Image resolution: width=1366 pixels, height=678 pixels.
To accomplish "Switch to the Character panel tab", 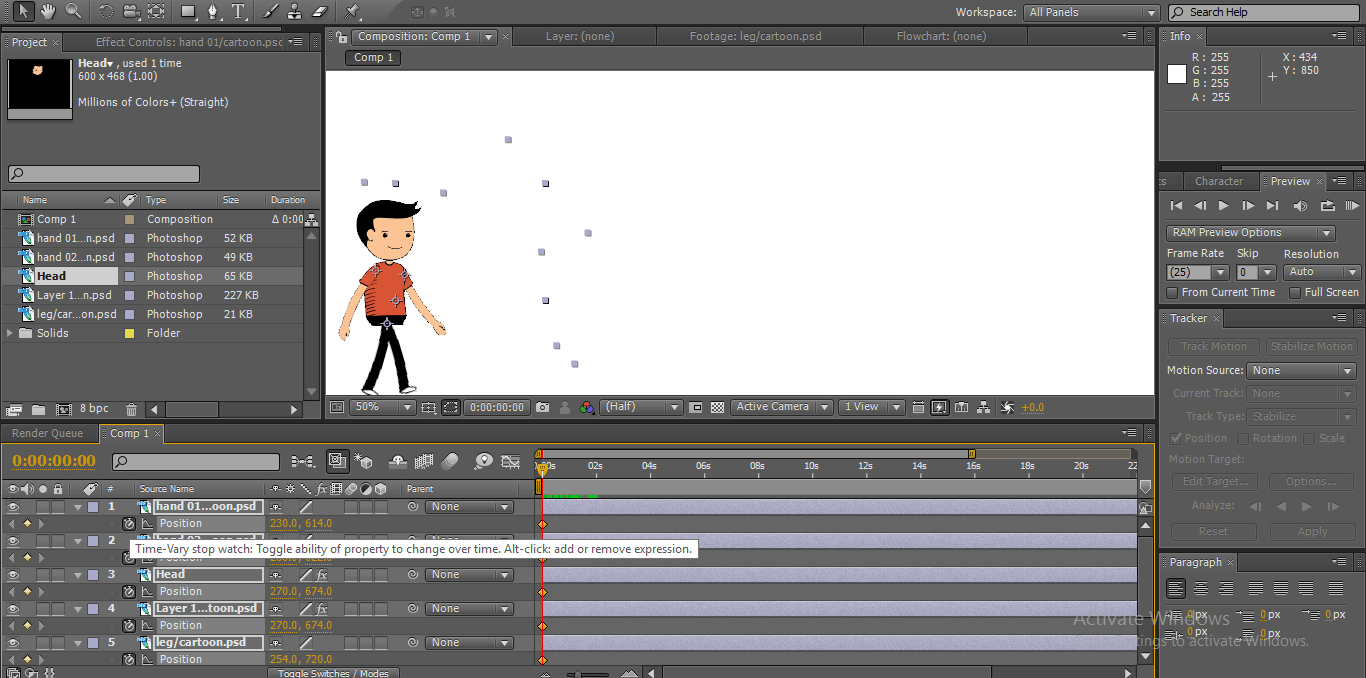I will pos(1218,181).
